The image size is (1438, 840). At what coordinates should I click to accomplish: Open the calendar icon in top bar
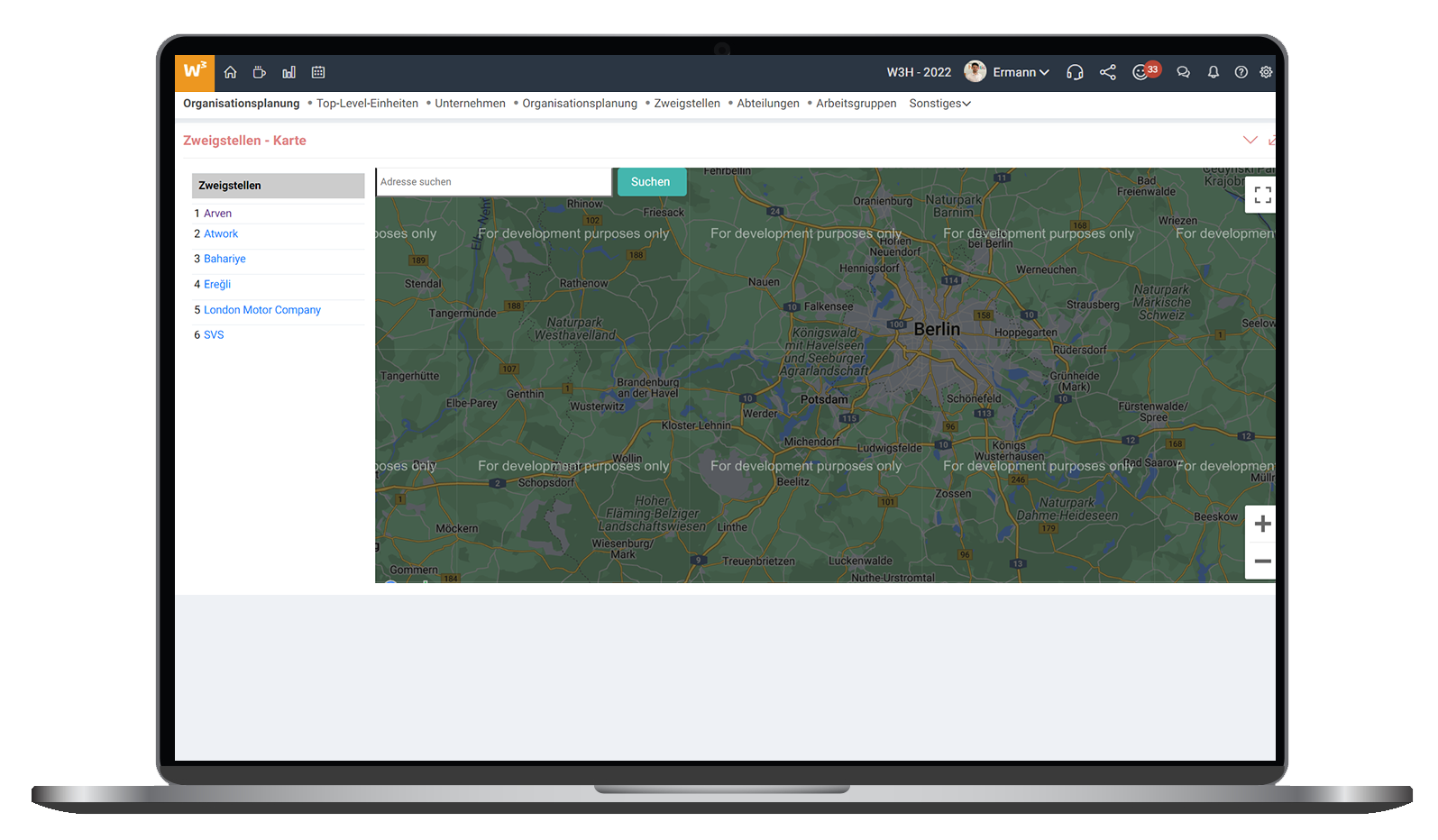[x=318, y=72]
